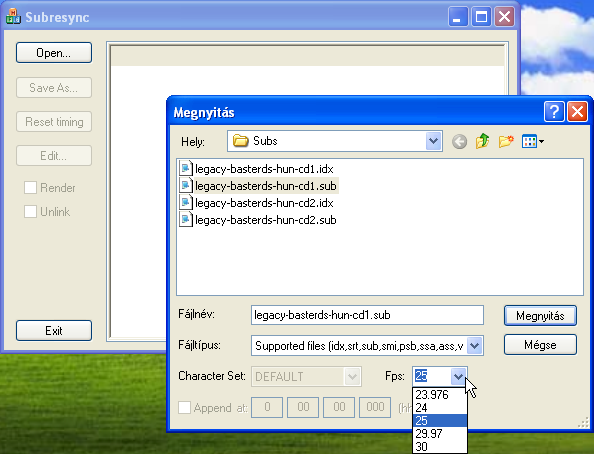The height and width of the screenshot is (454, 594).
Task: Click the Back navigation arrow icon
Action: click(459, 142)
